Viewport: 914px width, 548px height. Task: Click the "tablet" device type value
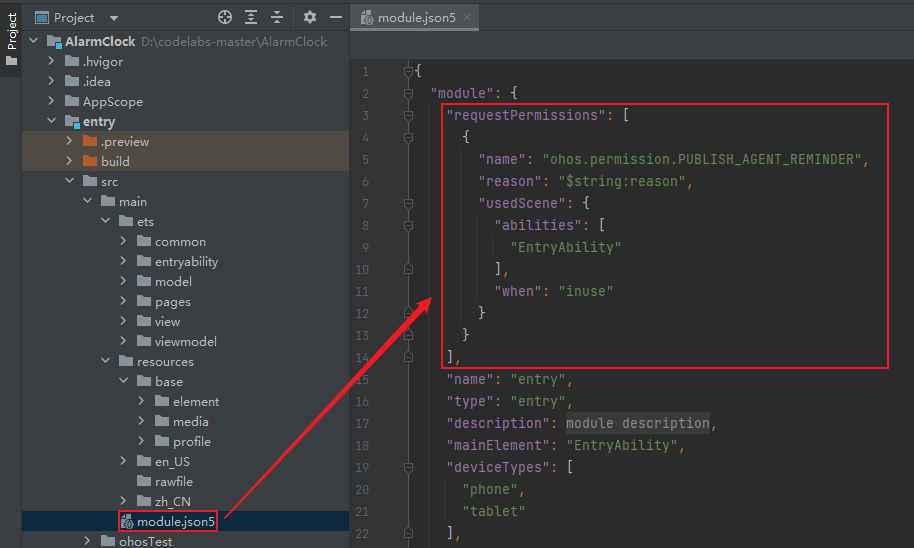493,511
